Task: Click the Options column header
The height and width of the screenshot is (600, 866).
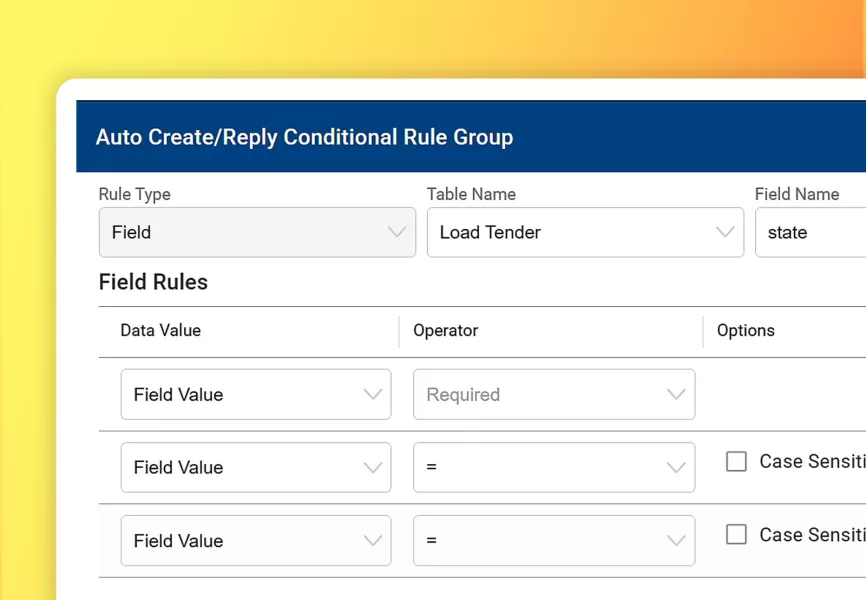Action: (x=746, y=331)
